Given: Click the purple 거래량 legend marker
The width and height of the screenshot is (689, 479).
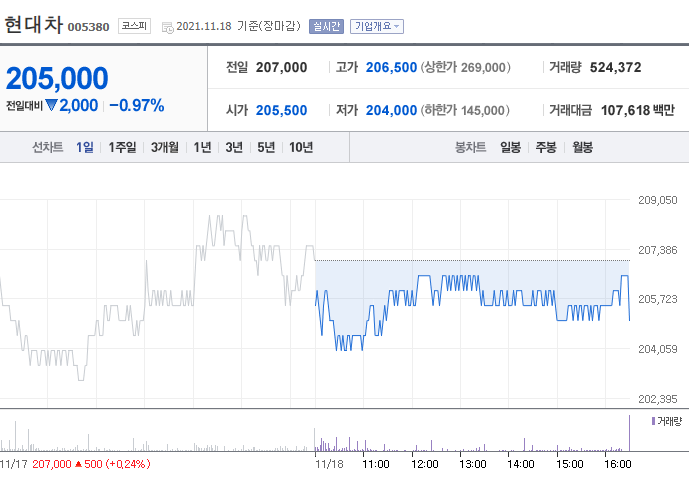Looking at the screenshot, I should [x=653, y=421].
